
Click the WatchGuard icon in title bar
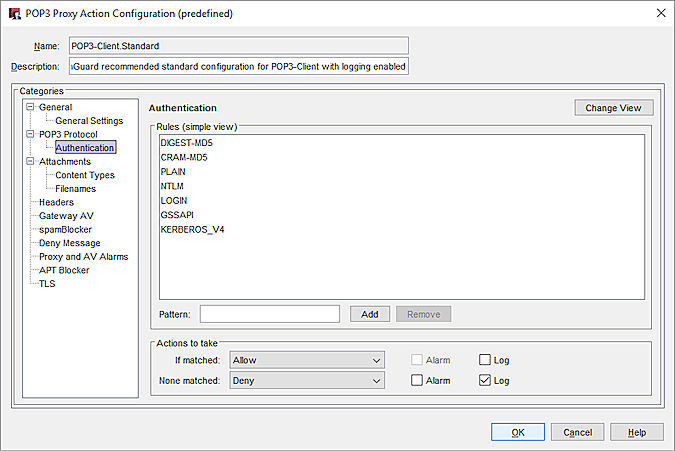(x=13, y=12)
